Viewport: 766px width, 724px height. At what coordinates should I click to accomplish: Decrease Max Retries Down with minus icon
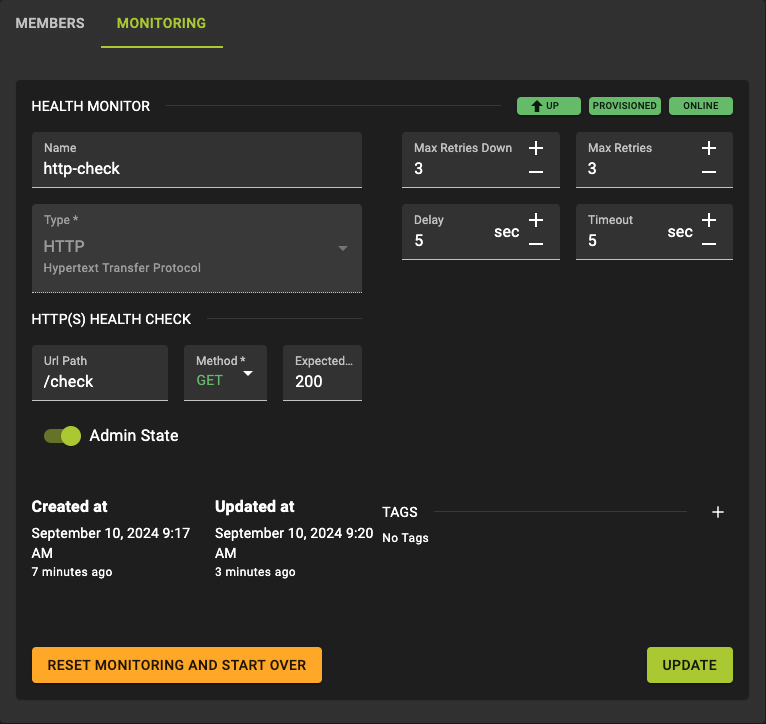point(536,172)
